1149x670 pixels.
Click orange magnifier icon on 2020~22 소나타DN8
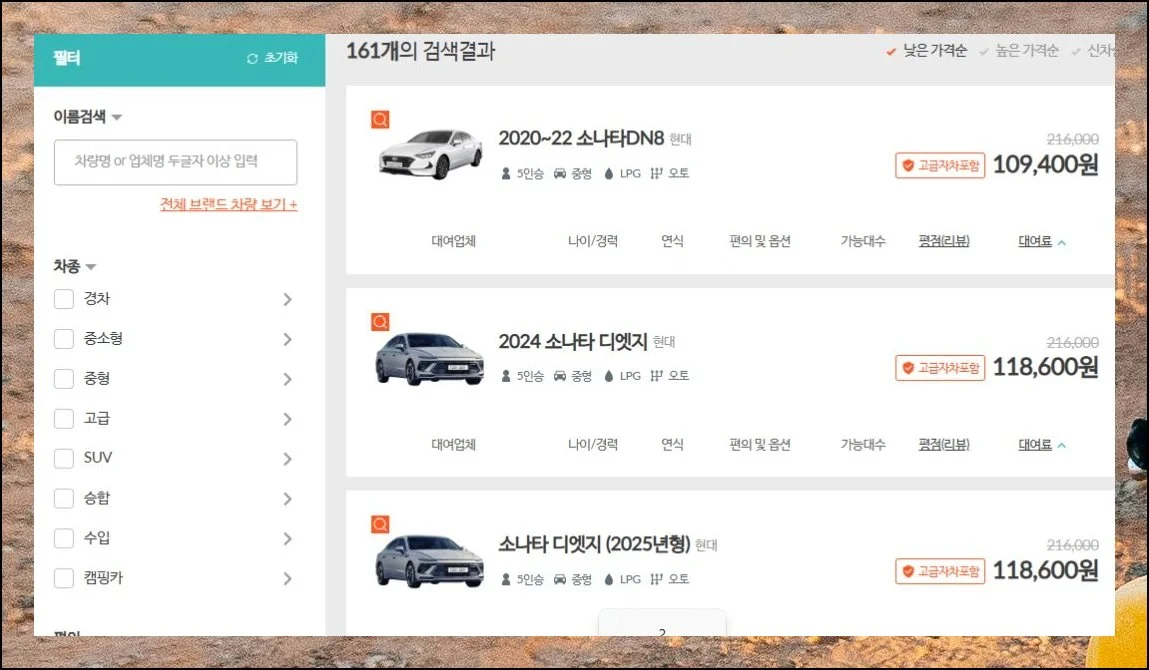pyautogui.click(x=380, y=120)
